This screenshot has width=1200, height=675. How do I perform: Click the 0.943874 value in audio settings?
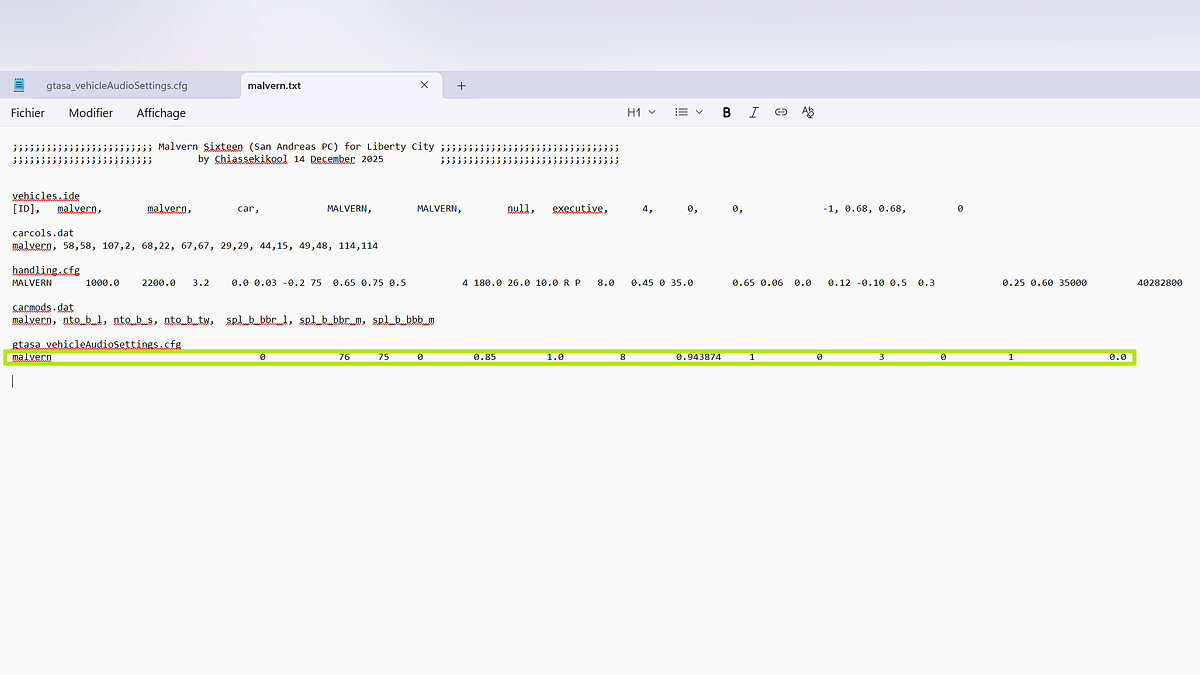coord(698,357)
